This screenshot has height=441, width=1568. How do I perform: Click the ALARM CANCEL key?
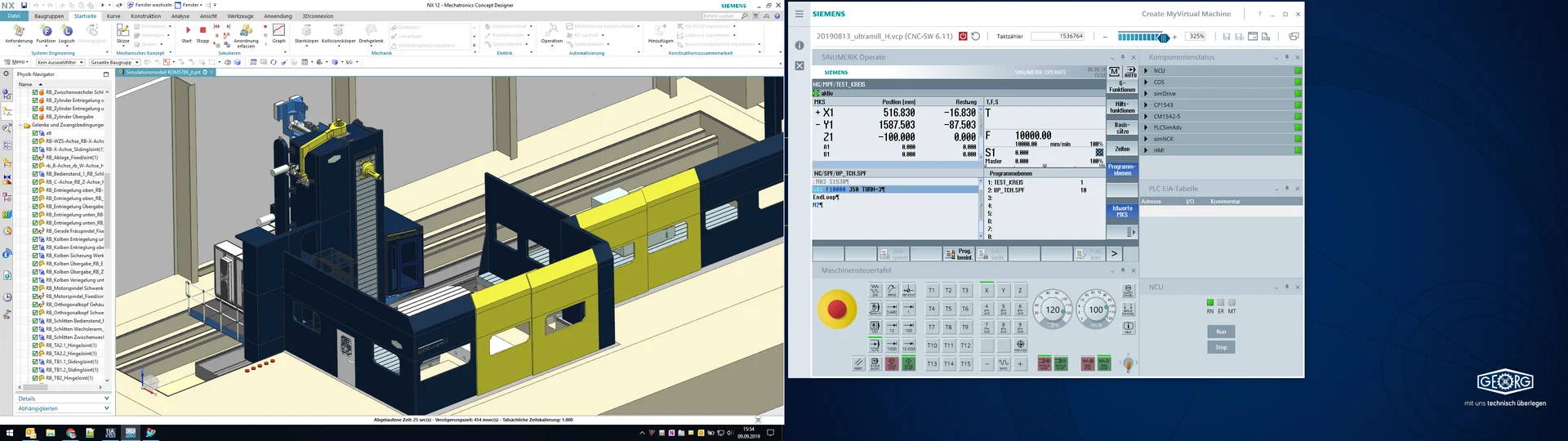[1128, 290]
